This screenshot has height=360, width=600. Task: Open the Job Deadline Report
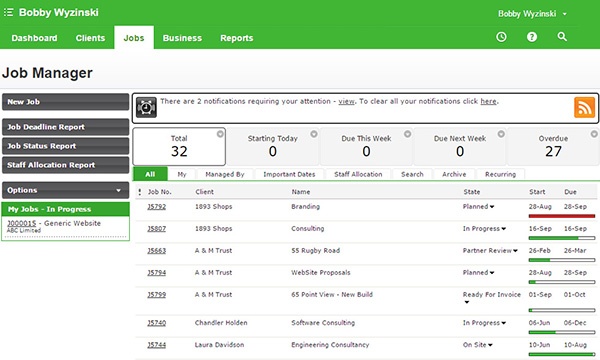65,127
